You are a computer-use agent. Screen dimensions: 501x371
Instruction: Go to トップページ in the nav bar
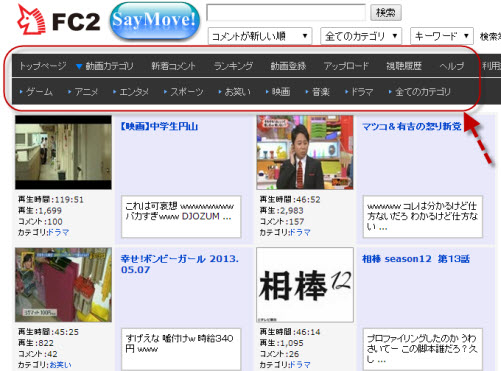[x=43, y=66]
